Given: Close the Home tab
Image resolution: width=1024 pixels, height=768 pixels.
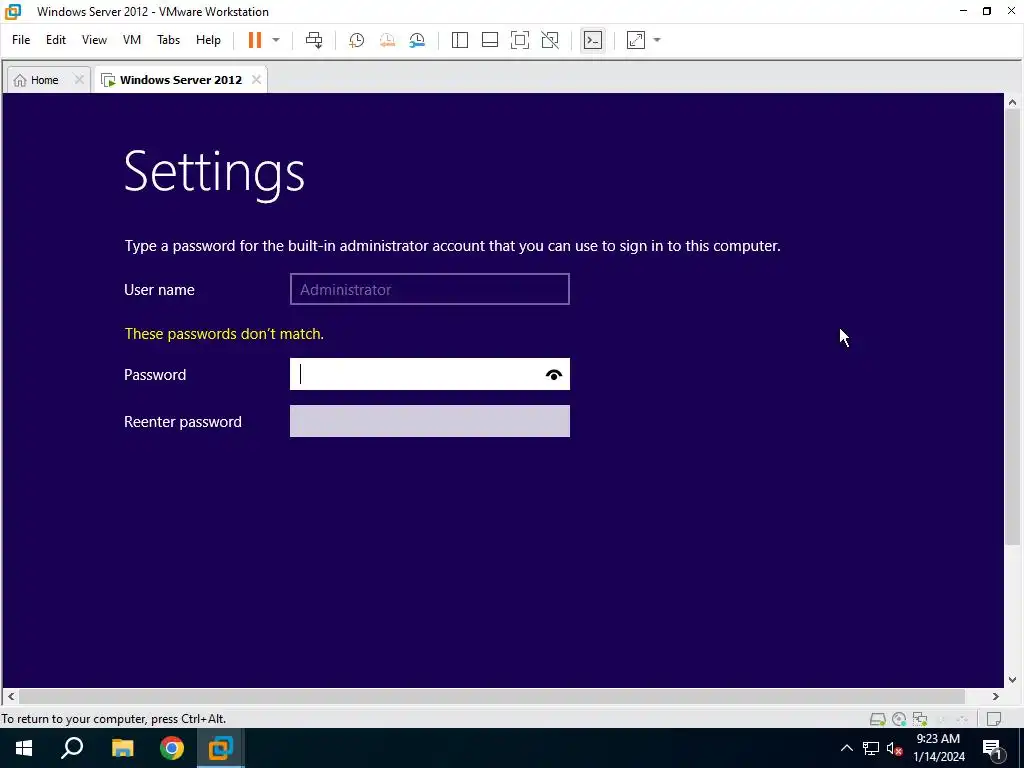Looking at the screenshot, I should (79, 80).
